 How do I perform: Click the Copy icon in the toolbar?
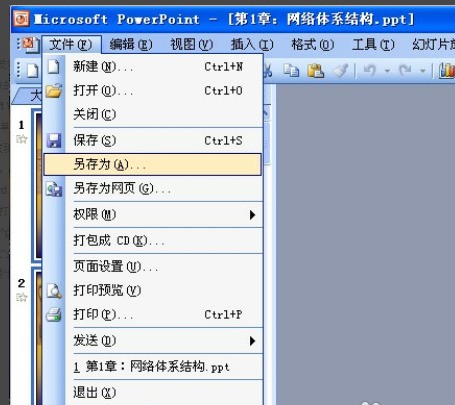(x=291, y=71)
